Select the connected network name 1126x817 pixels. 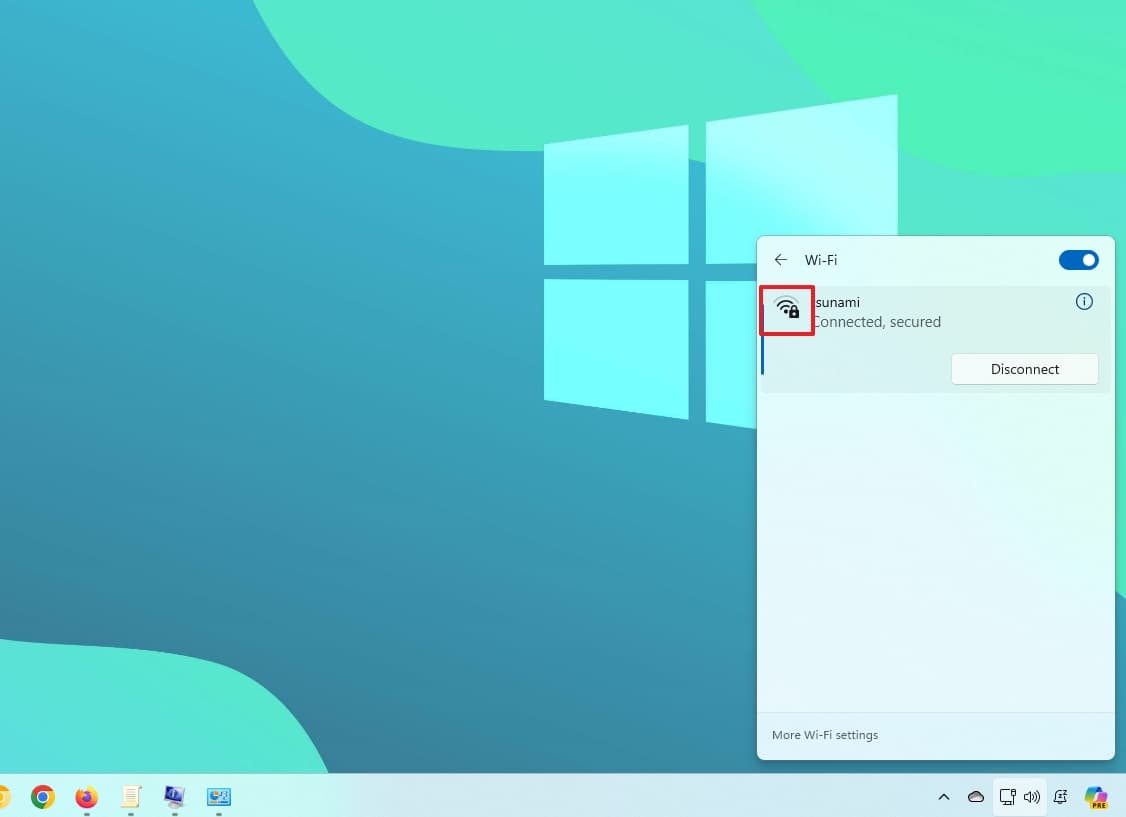pyautogui.click(x=837, y=302)
